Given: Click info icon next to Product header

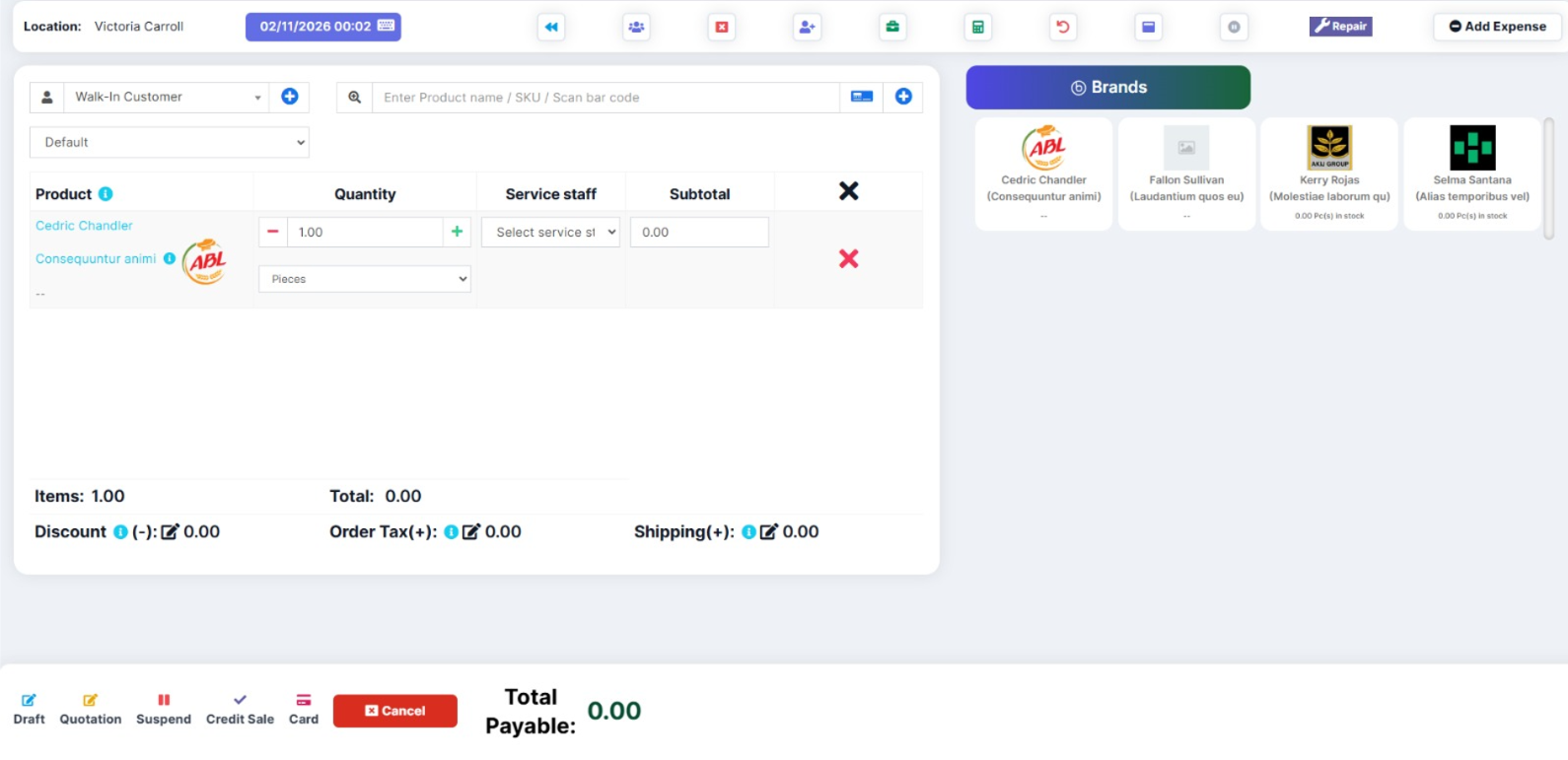Looking at the screenshot, I should (x=106, y=194).
